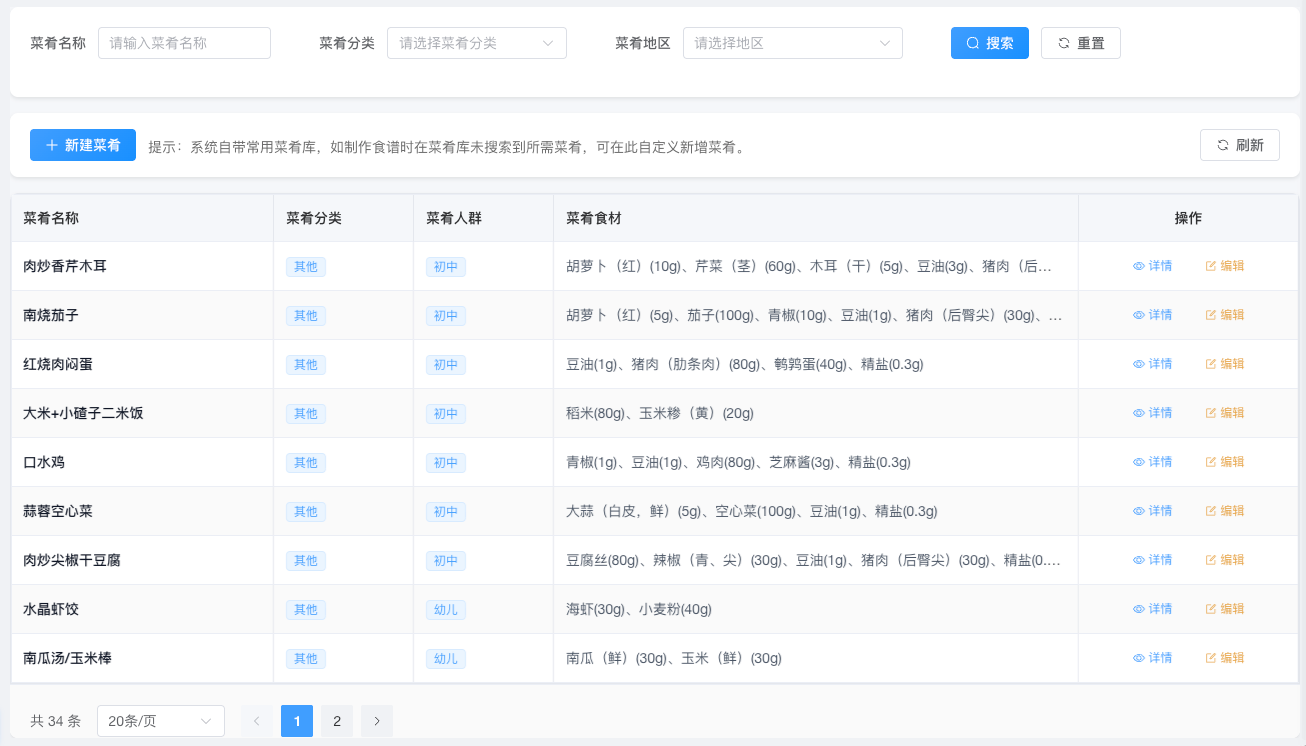Click the edit pencil icon for 南瓜汤/玉米棒
This screenshot has height=746, width=1306.
point(1207,657)
